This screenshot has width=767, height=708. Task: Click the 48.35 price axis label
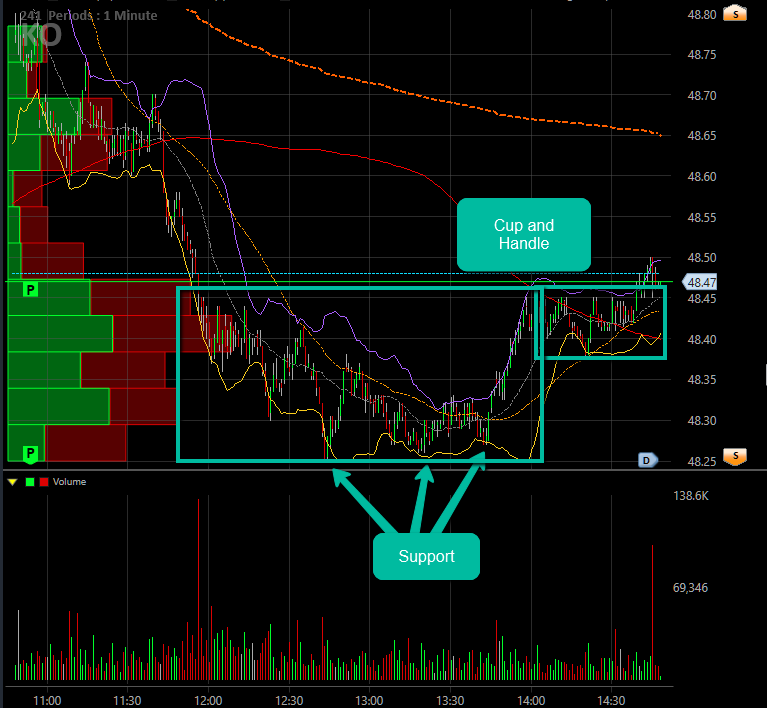(x=701, y=380)
